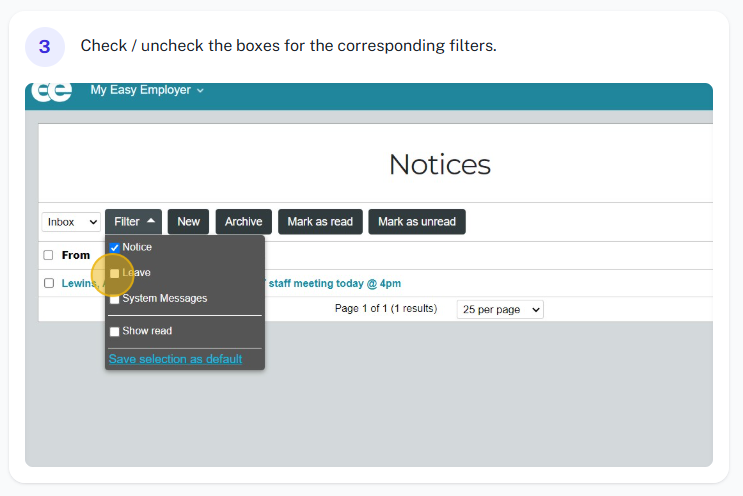Click Save selection as default link
Image resolution: width=743 pixels, height=496 pixels.
[175, 359]
